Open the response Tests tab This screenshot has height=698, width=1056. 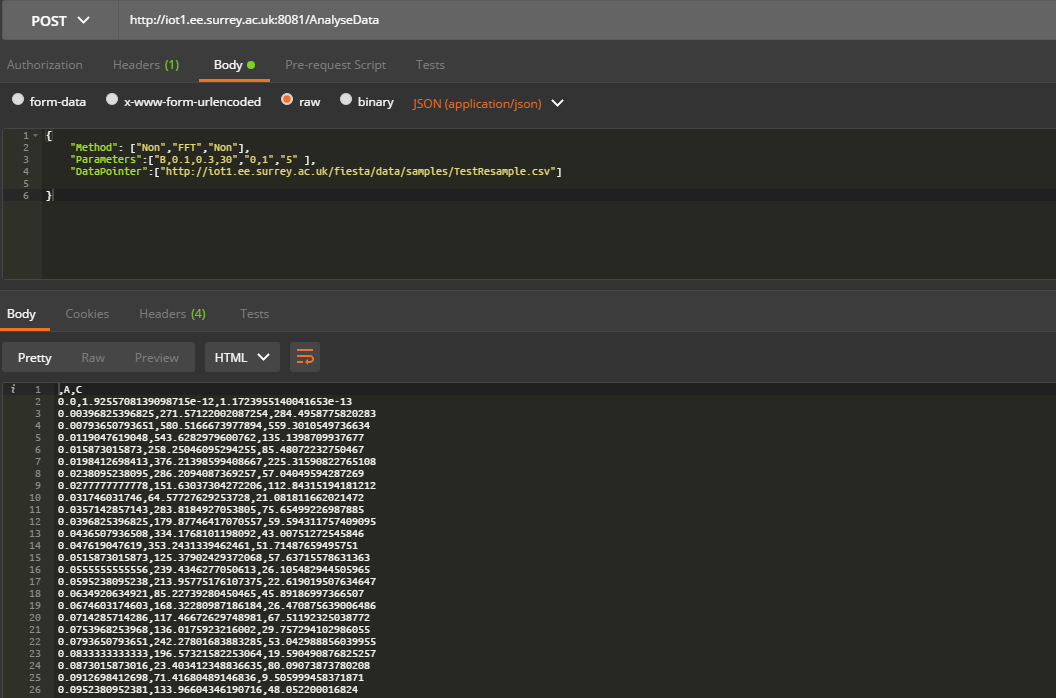coord(255,314)
